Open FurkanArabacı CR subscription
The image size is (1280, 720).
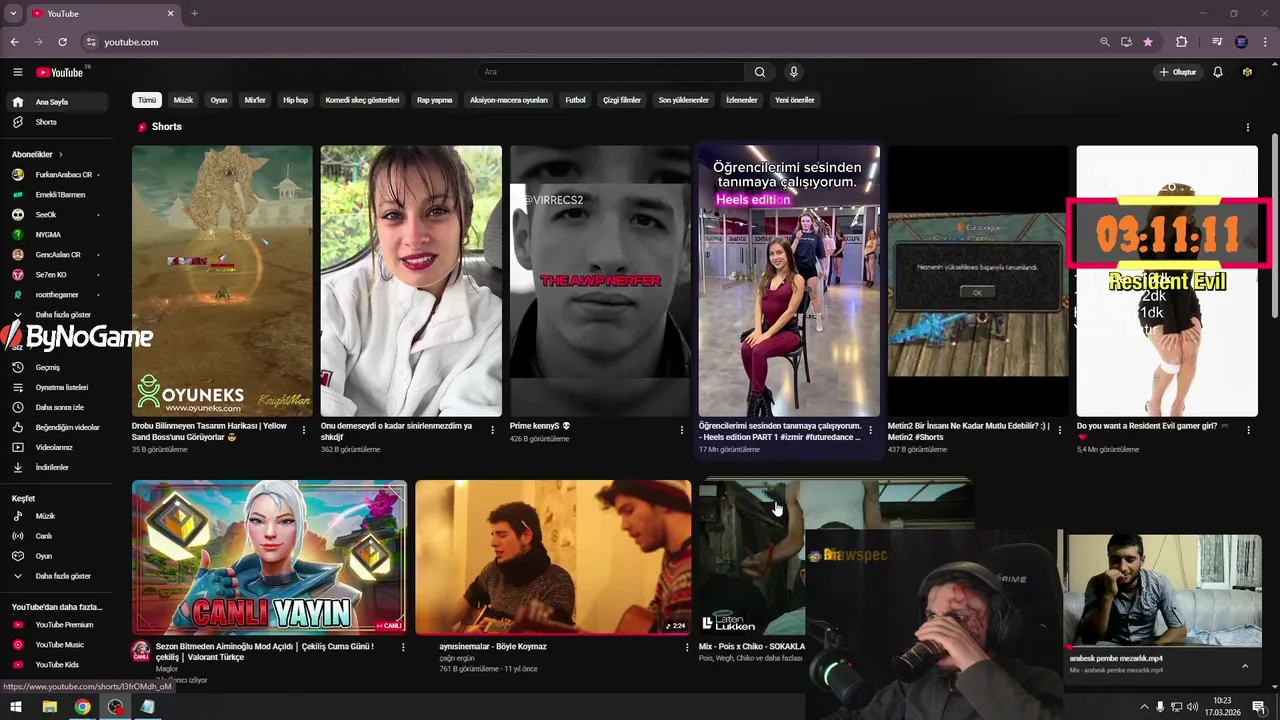click(60, 175)
